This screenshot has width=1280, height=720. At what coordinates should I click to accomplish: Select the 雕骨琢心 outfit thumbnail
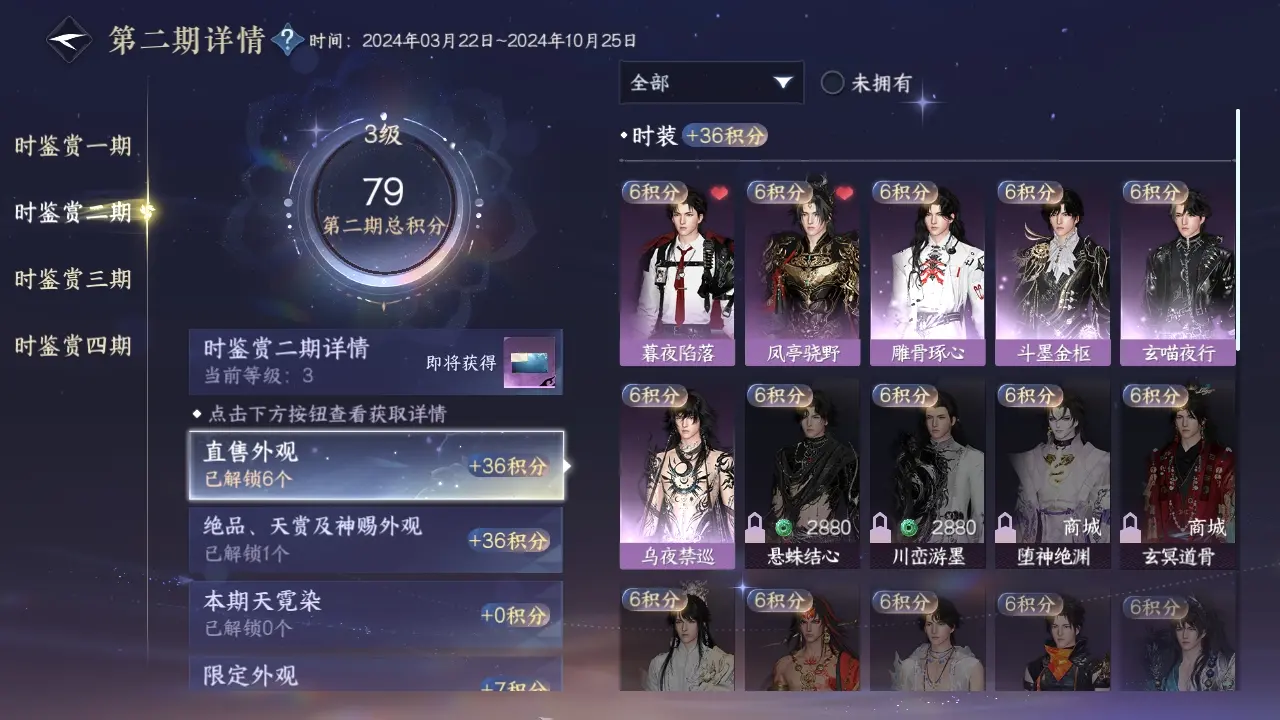(927, 273)
